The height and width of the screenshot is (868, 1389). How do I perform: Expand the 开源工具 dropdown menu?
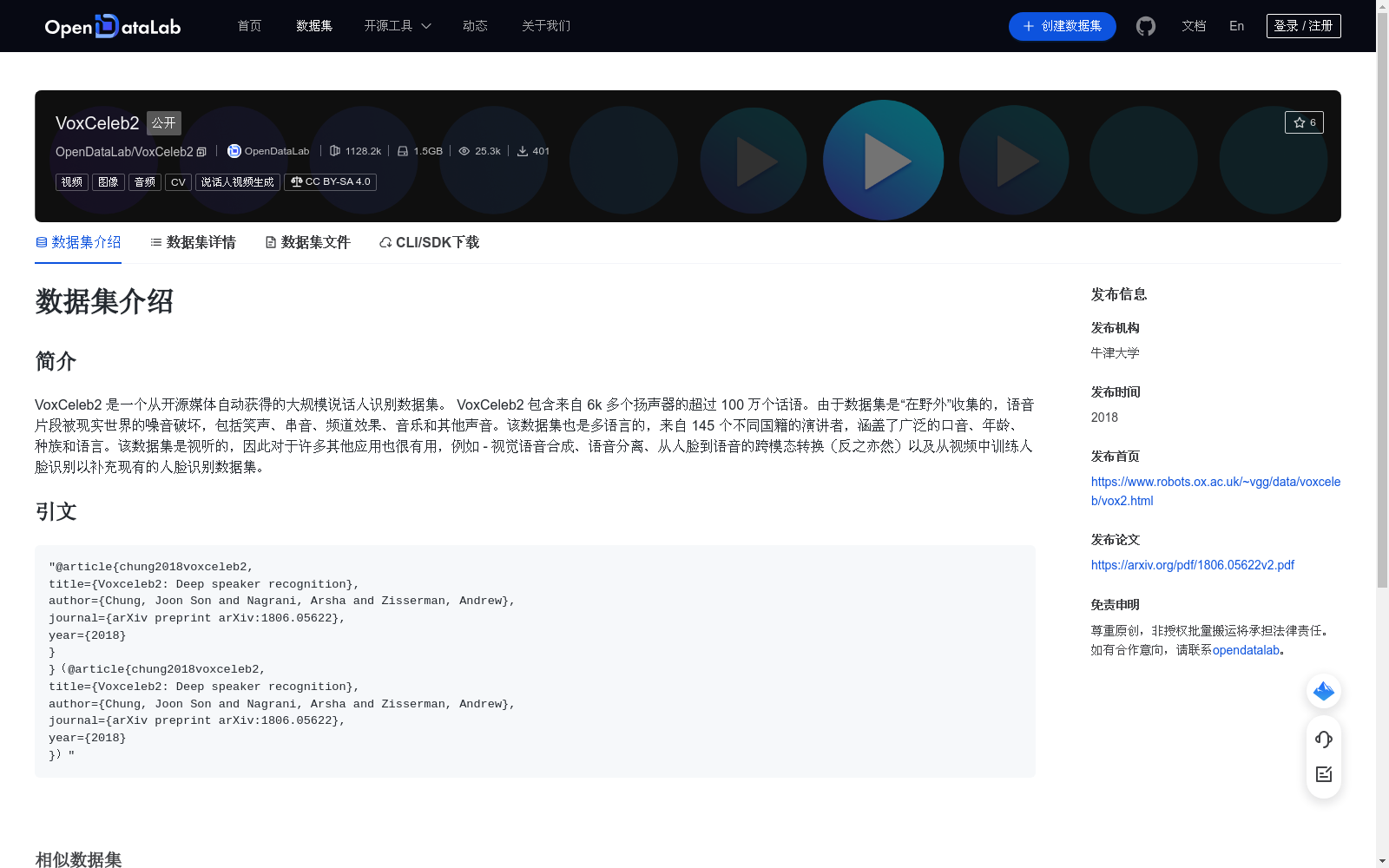(398, 26)
